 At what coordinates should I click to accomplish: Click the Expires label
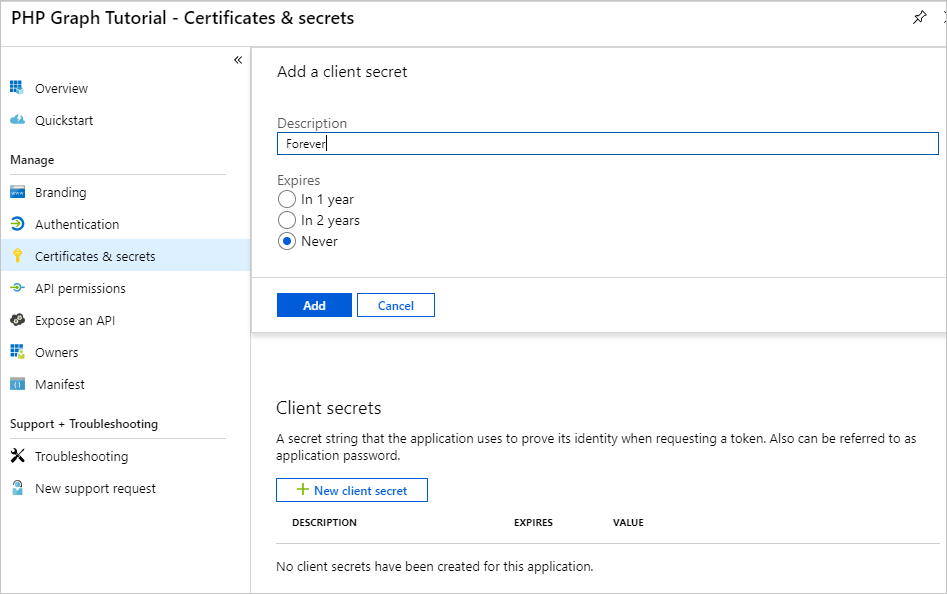[298, 180]
